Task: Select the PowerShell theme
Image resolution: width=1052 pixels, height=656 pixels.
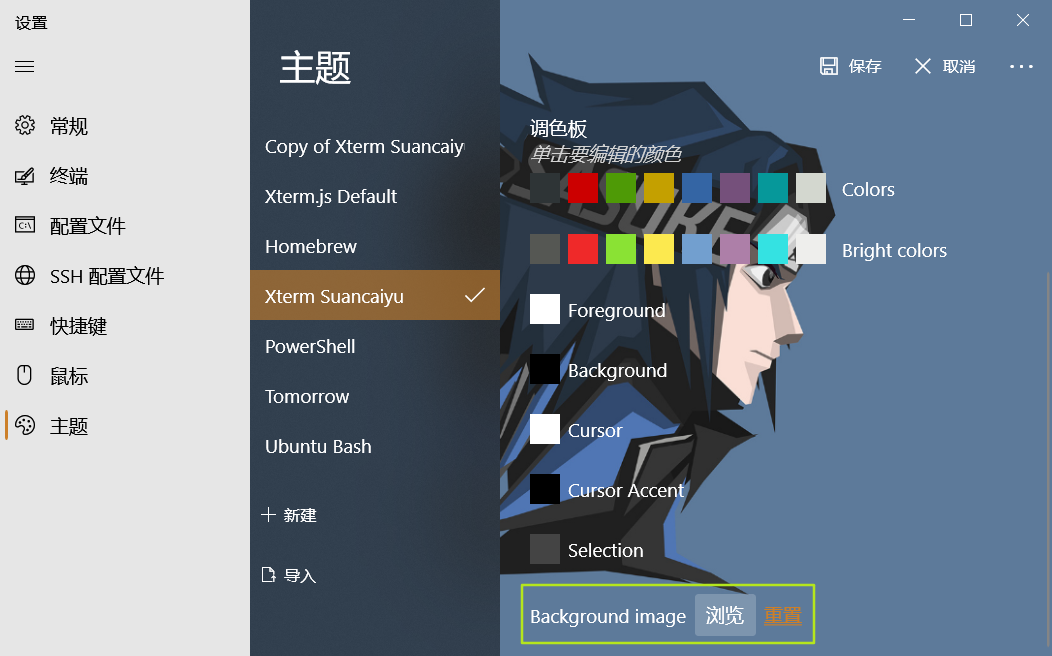Action: [x=310, y=346]
